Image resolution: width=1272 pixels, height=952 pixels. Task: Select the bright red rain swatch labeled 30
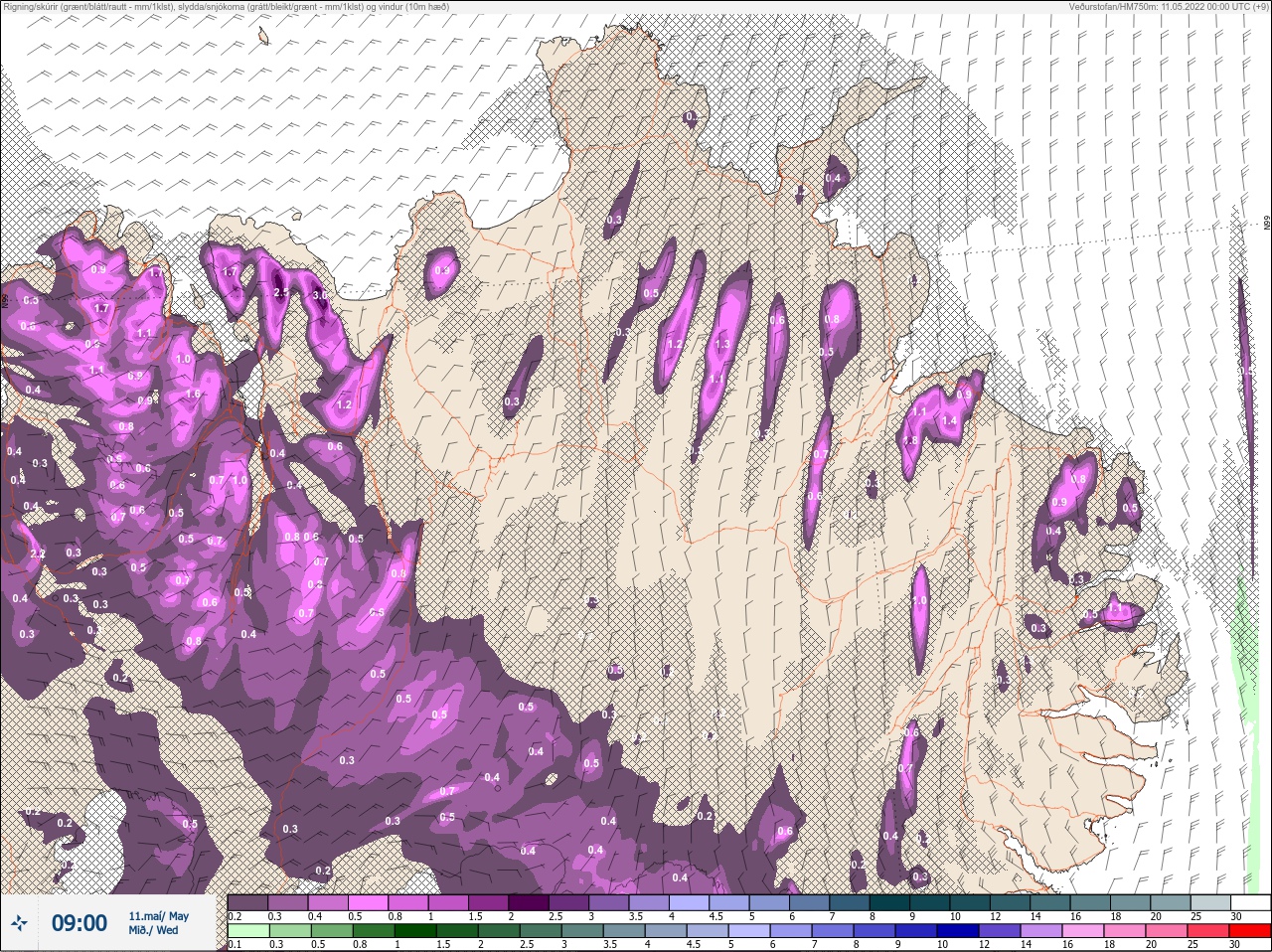tap(1250, 932)
